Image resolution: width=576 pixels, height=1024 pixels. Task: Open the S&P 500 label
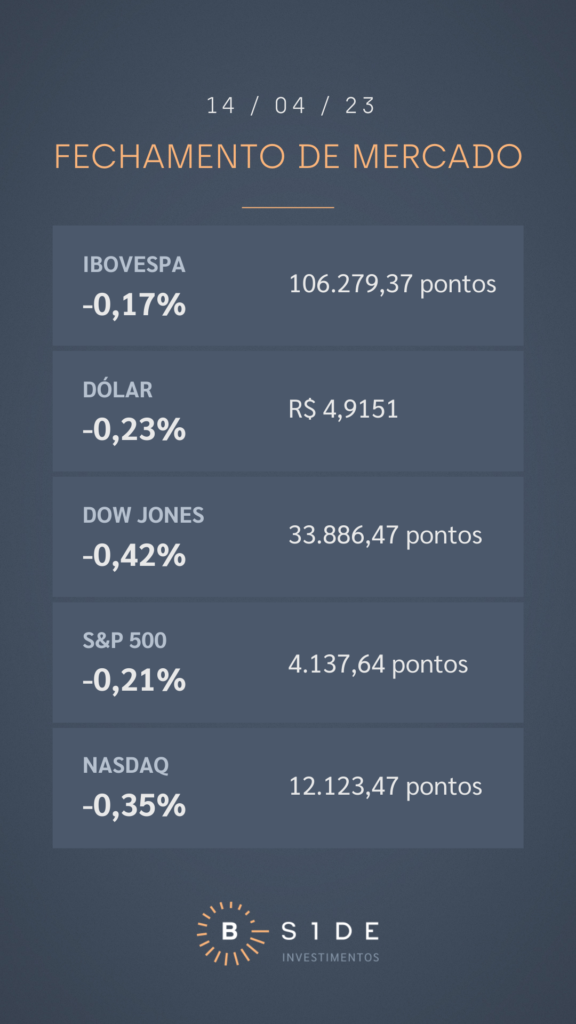(x=125, y=641)
